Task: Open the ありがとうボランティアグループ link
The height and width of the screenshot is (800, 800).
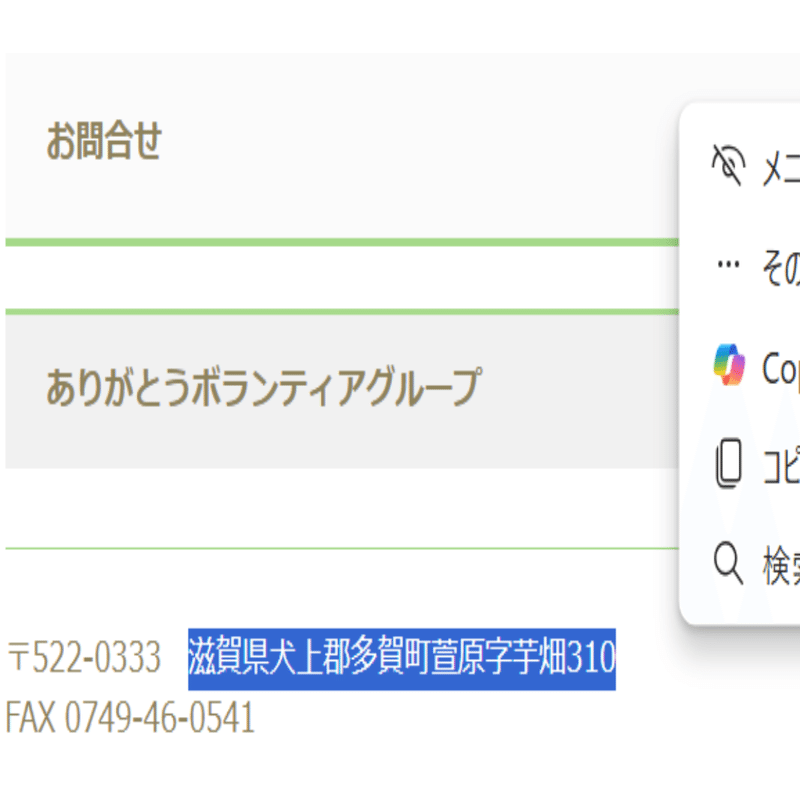Action: pos(262,386)
